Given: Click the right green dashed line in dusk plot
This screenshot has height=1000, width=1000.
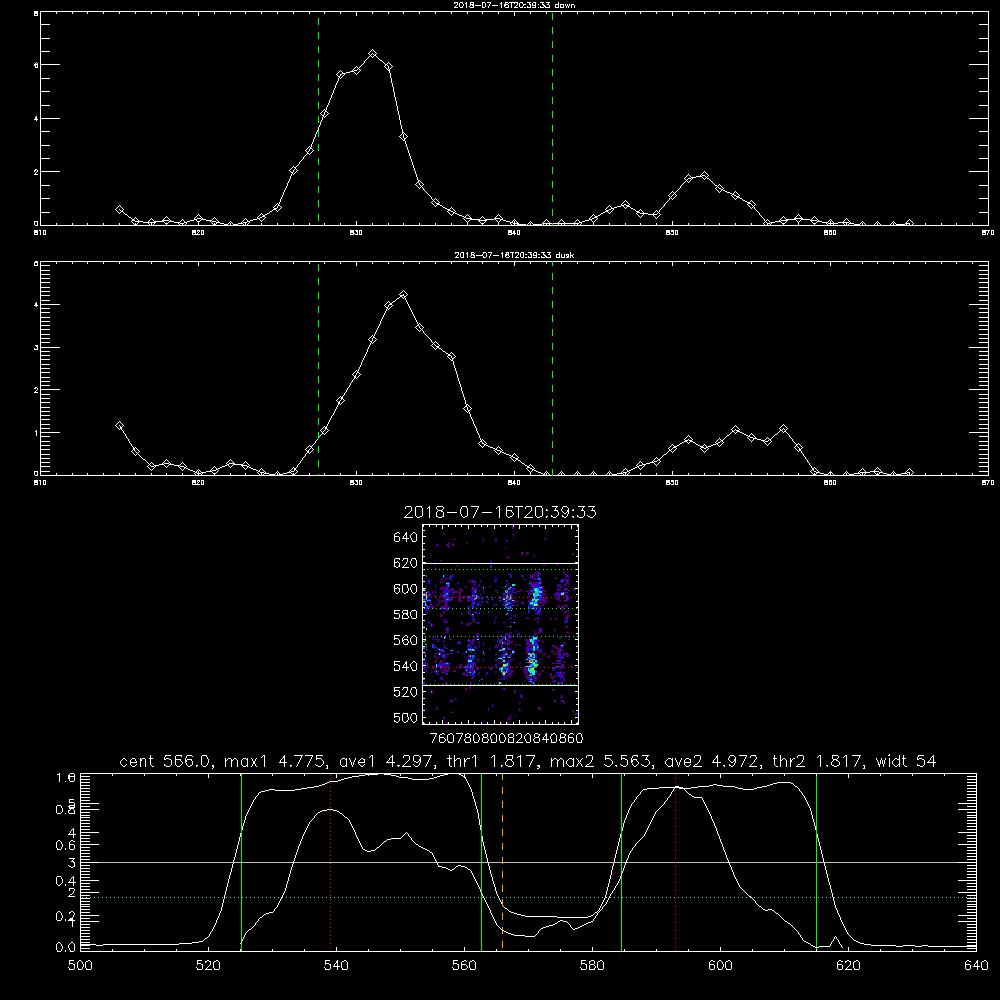Looking at the screenshot, I should 552,369.
